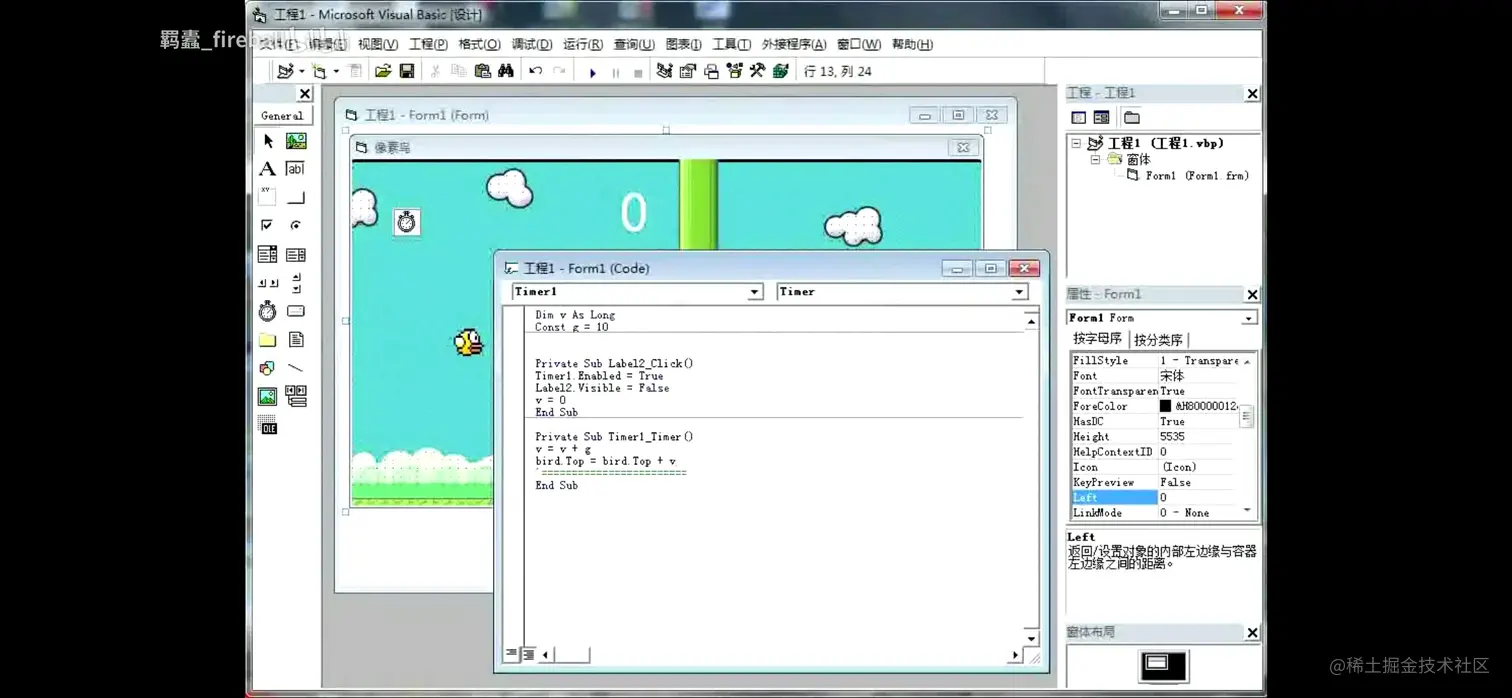This screenshot has width=1512, height=698.
Task: Open the Properties Window toolbar icon
Action: pos(688,72)
